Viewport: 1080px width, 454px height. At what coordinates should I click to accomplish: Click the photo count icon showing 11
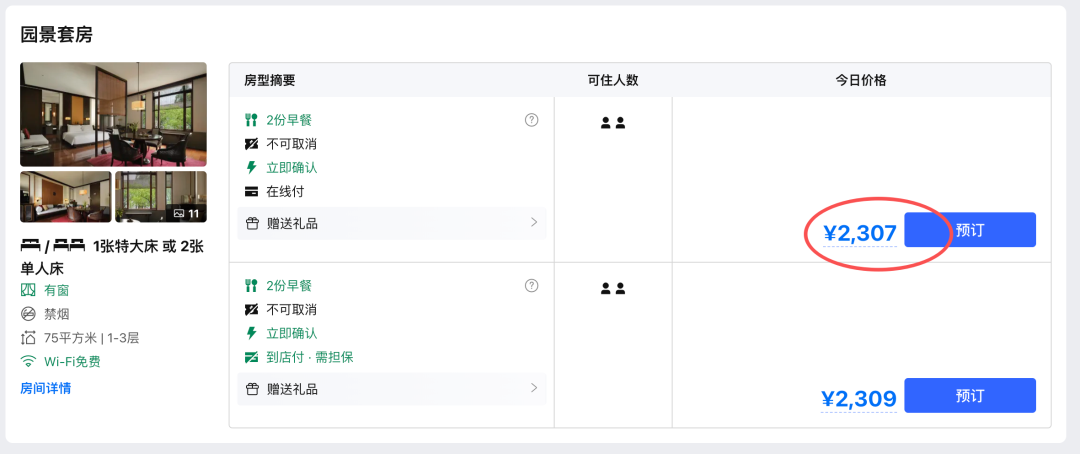click(x=179, y=213)
